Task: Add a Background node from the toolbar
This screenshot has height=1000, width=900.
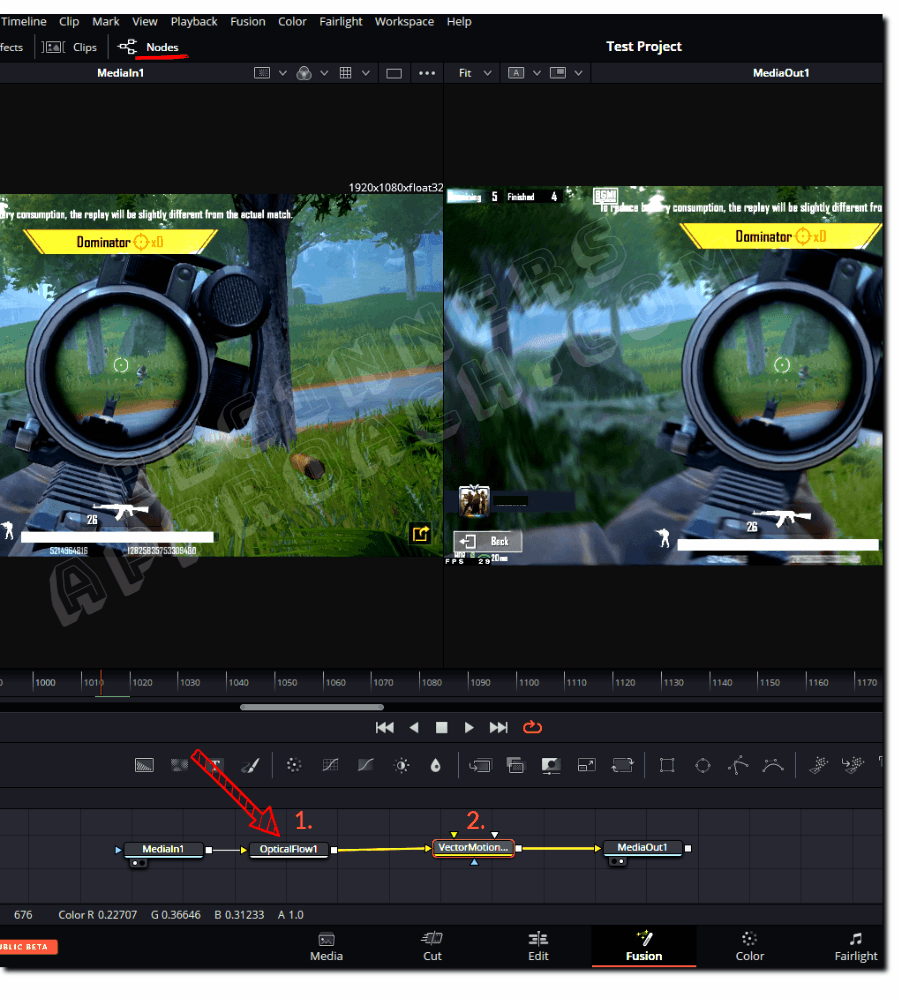Action: click(144, 765)
